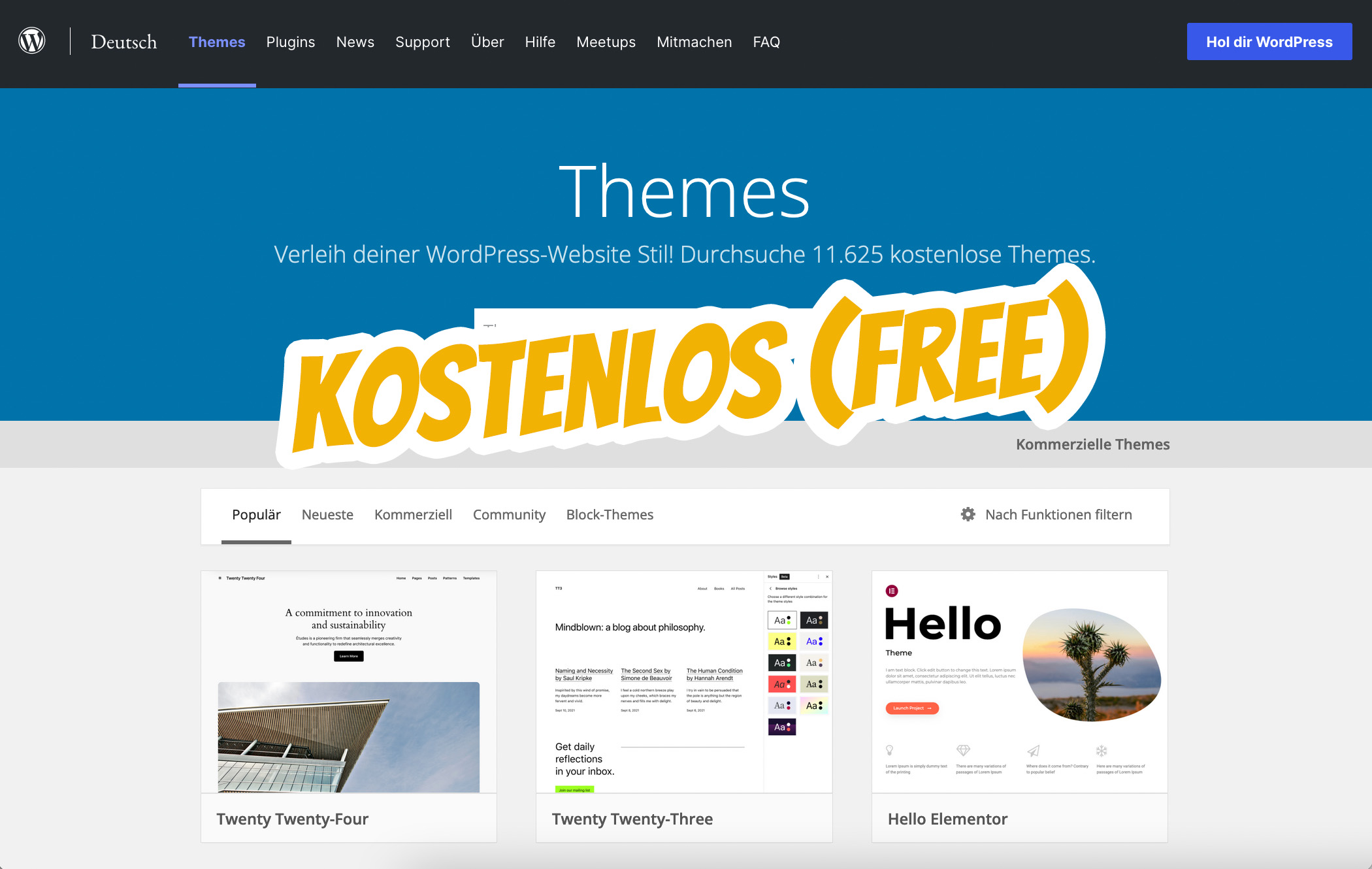Click the Elementor logo in Hello theme preview

point(892,590)
